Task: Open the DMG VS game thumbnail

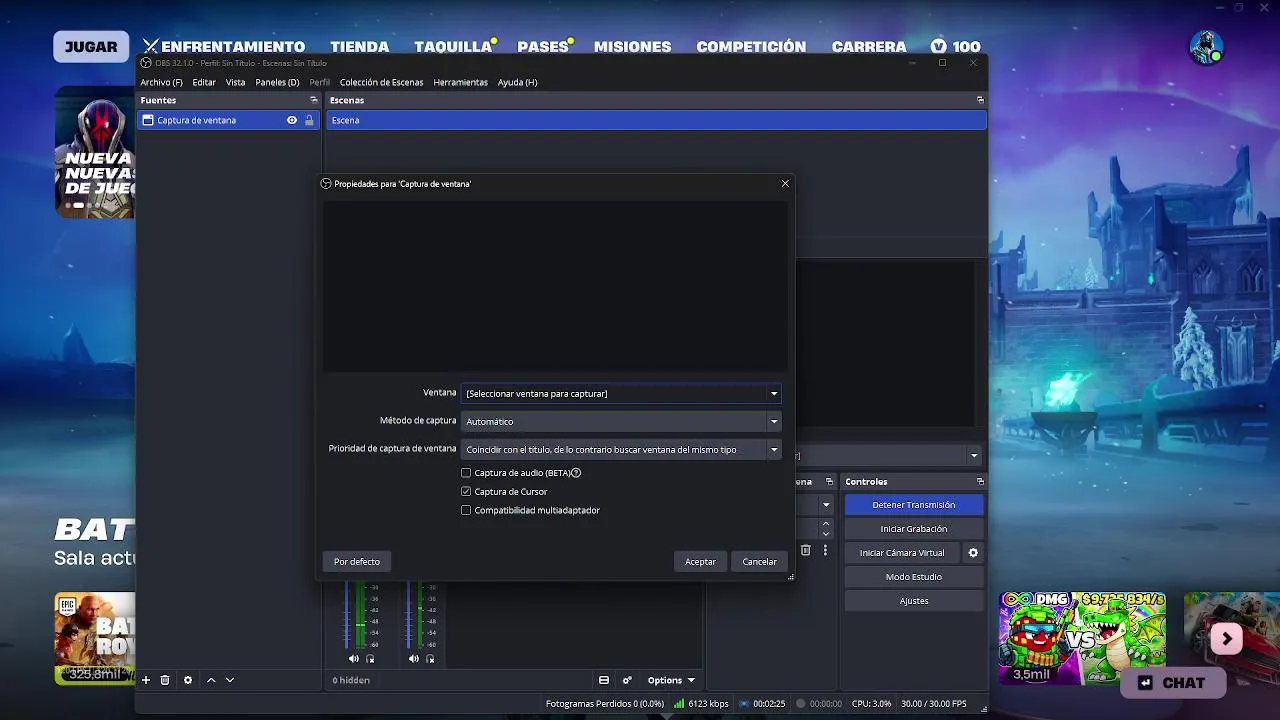Action: tap(1082, 638)
